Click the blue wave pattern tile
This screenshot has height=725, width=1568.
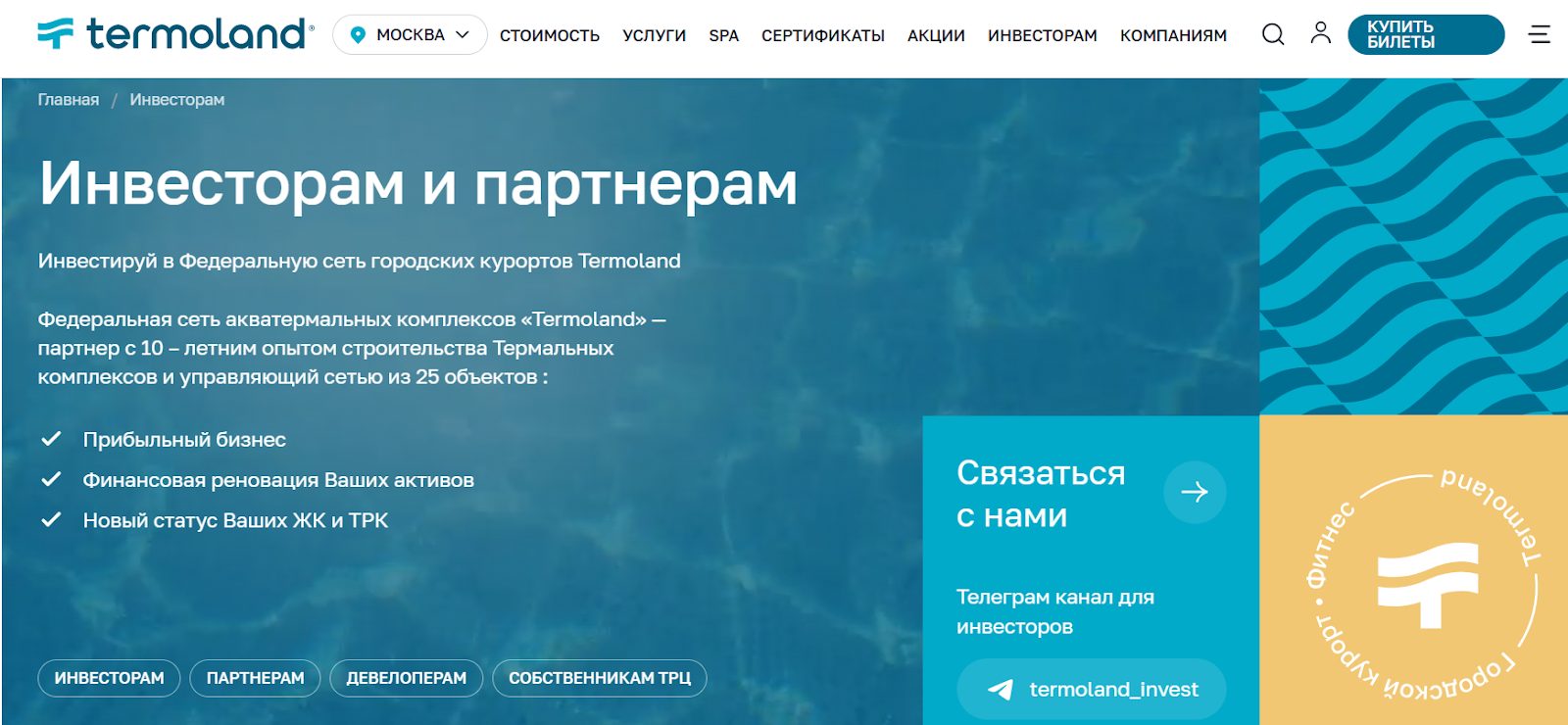coord(1413,246)
